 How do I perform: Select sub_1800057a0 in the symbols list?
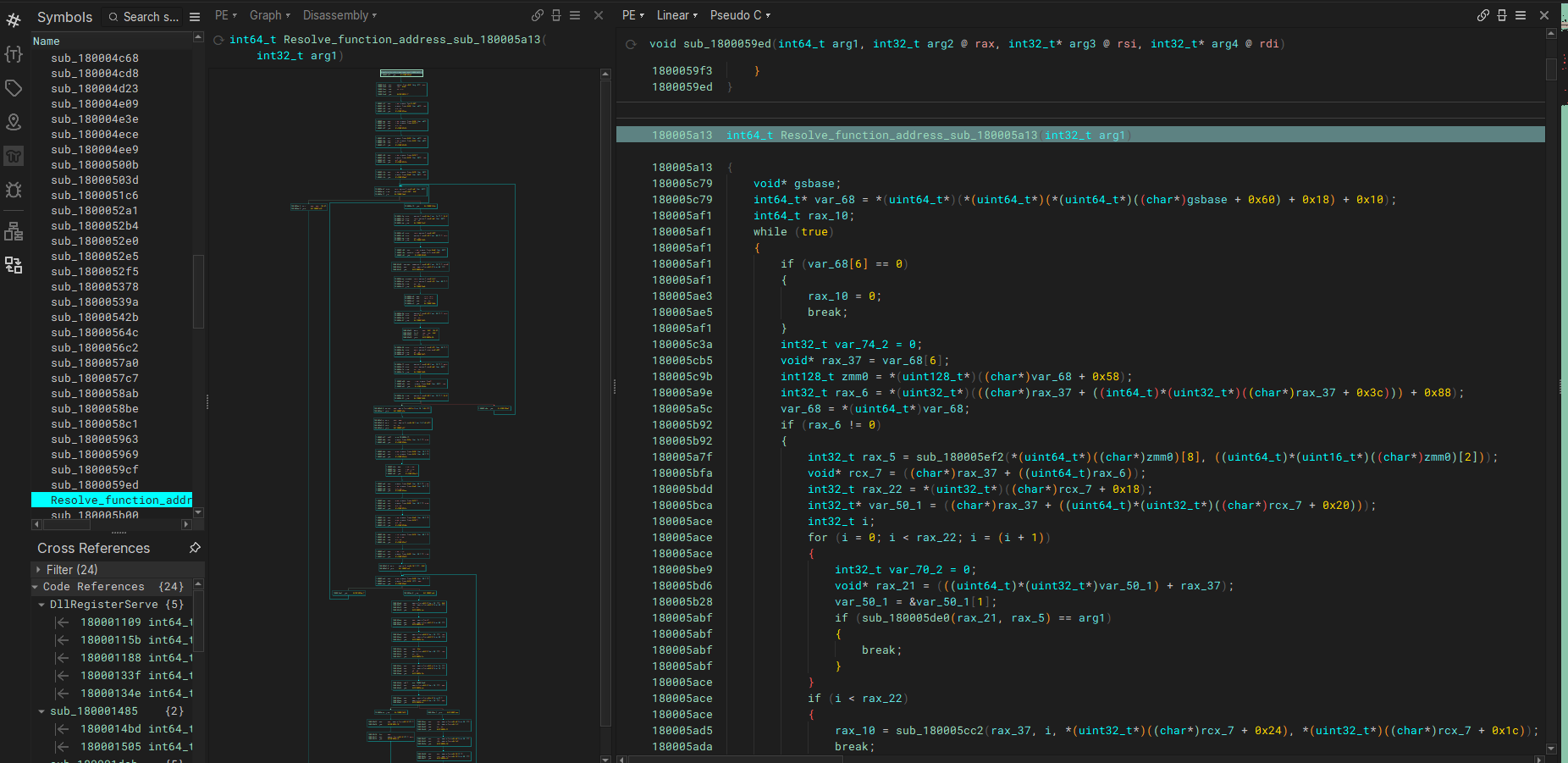pyautogui.click(x=95, y=363)
